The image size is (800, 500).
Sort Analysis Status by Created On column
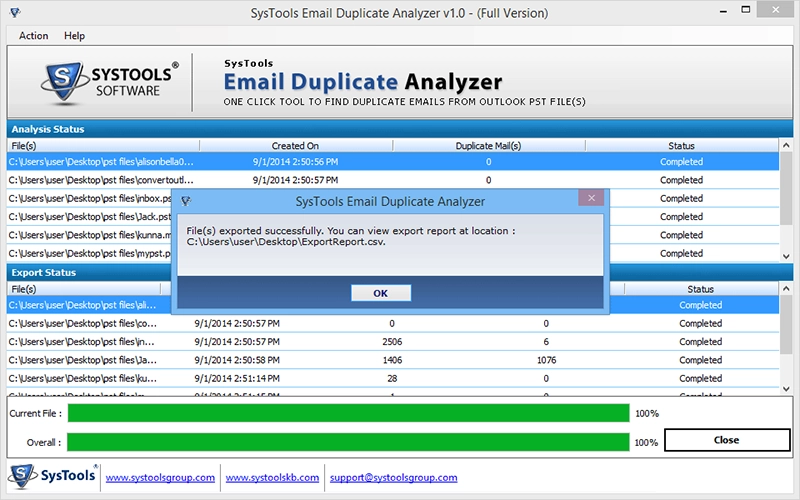coord(295,146)
